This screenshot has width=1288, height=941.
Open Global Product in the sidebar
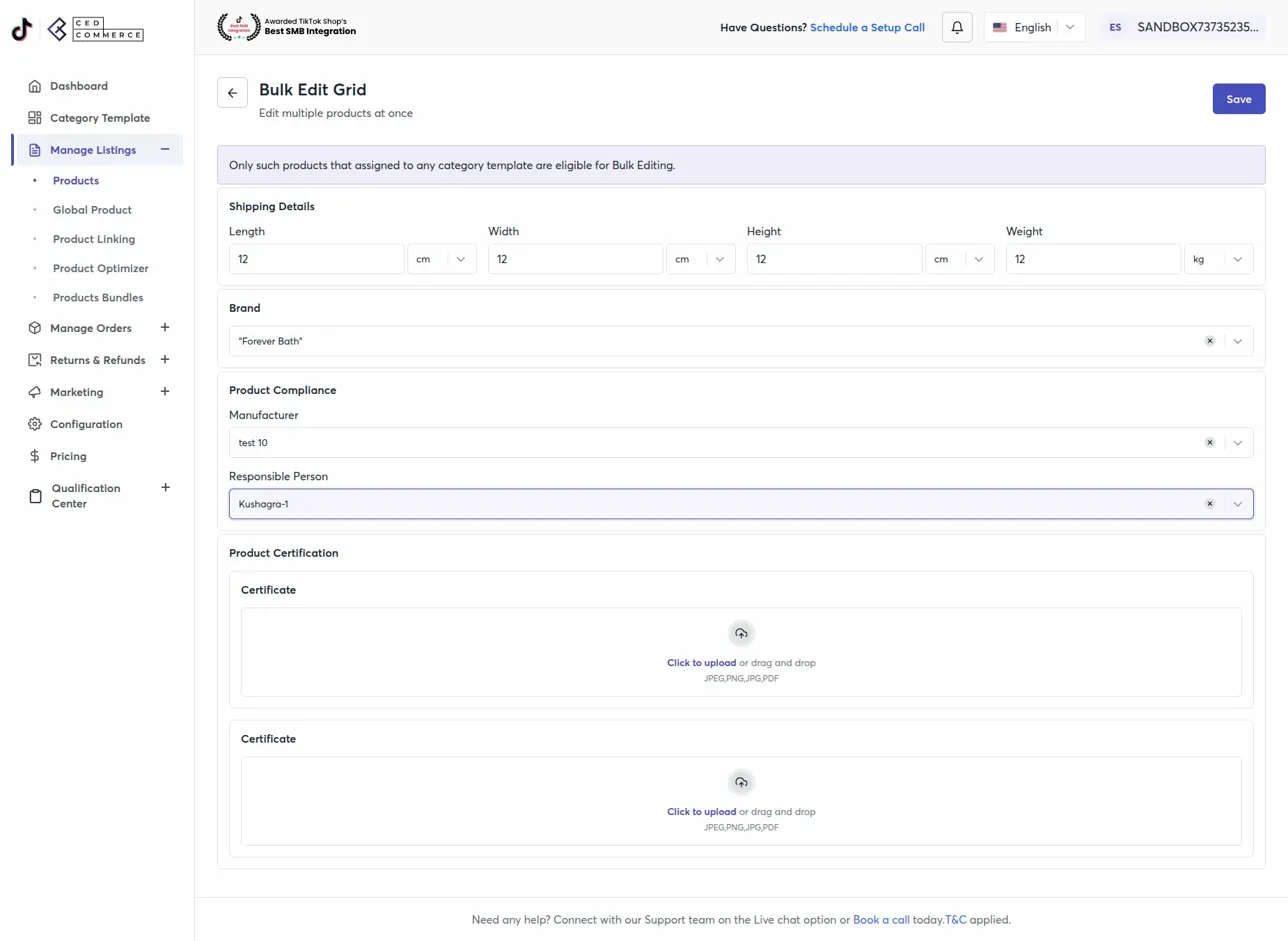tap(92, 210)
